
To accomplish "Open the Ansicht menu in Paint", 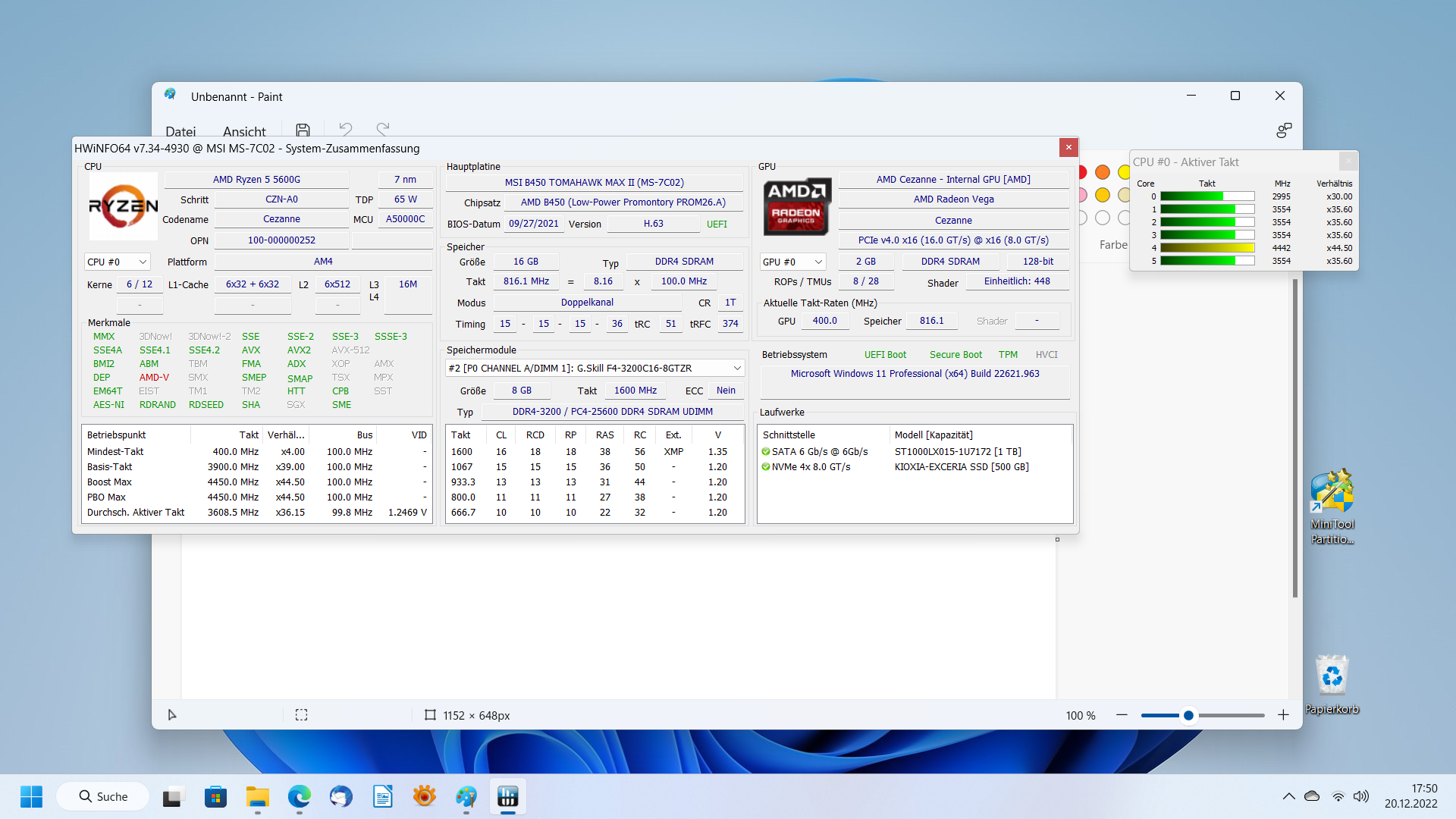I will coord(243,131).
